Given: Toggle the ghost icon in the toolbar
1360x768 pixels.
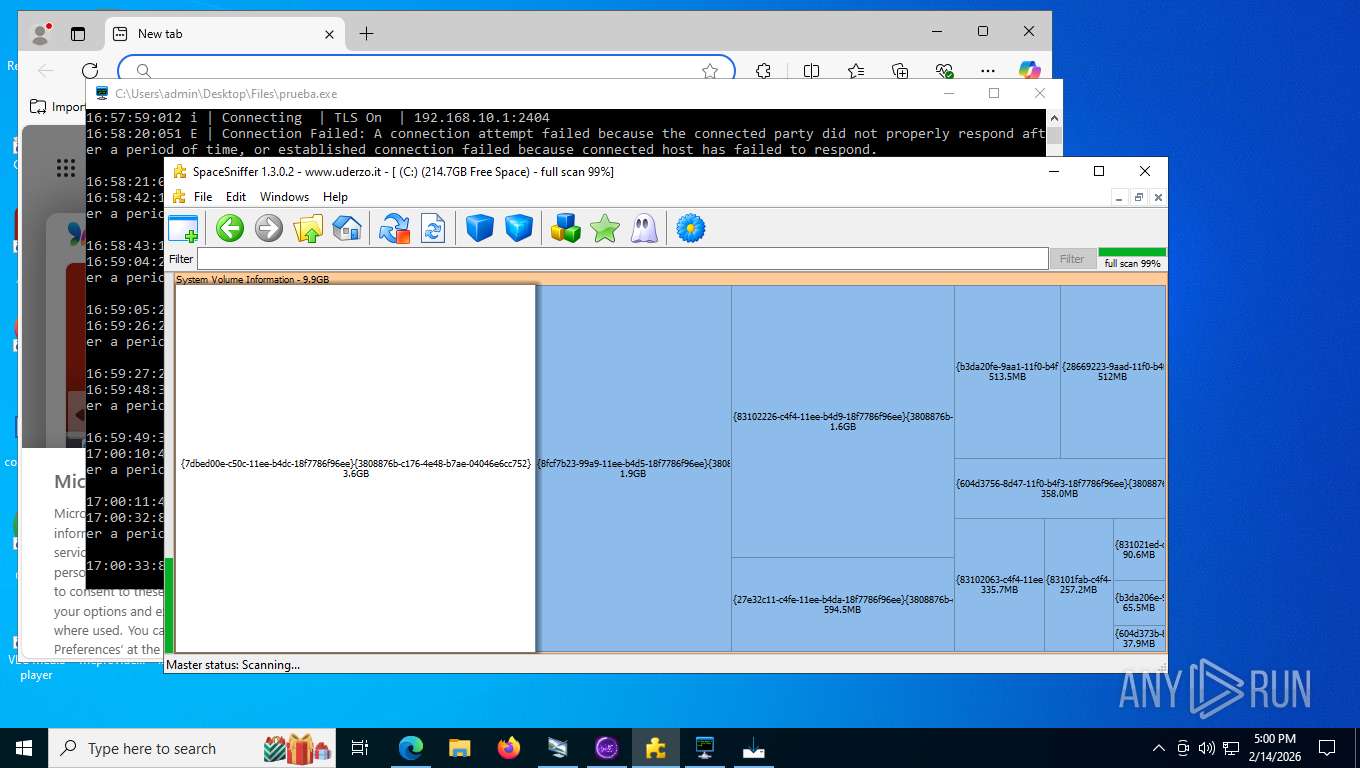Looking at the screenshot, I should click(x=644, y=228).
